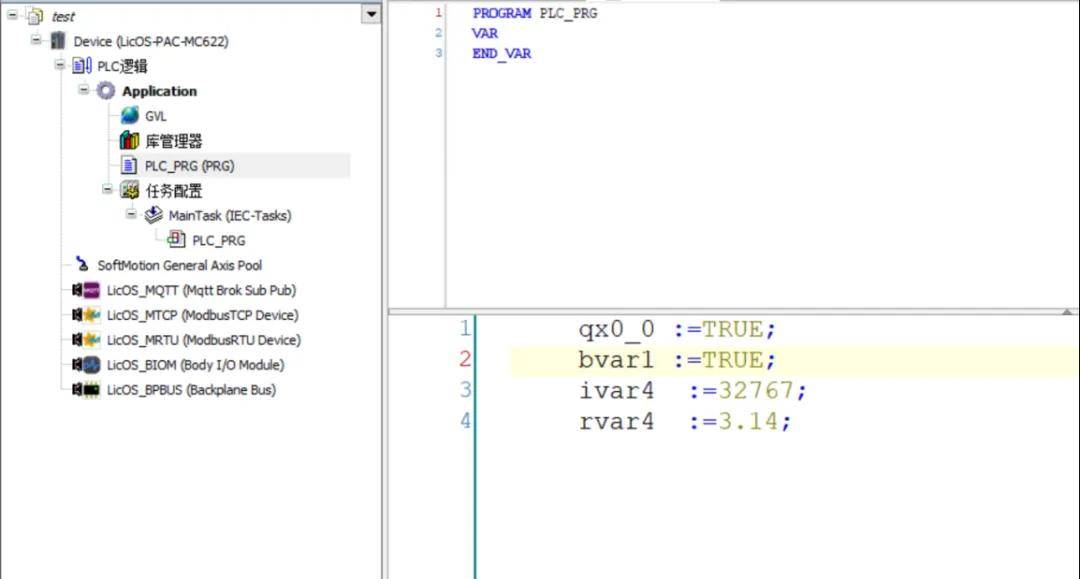The width and height of the screenshot is (1080, 579).
Task: Collapse the test project root node
Action: tap(13, 16)
